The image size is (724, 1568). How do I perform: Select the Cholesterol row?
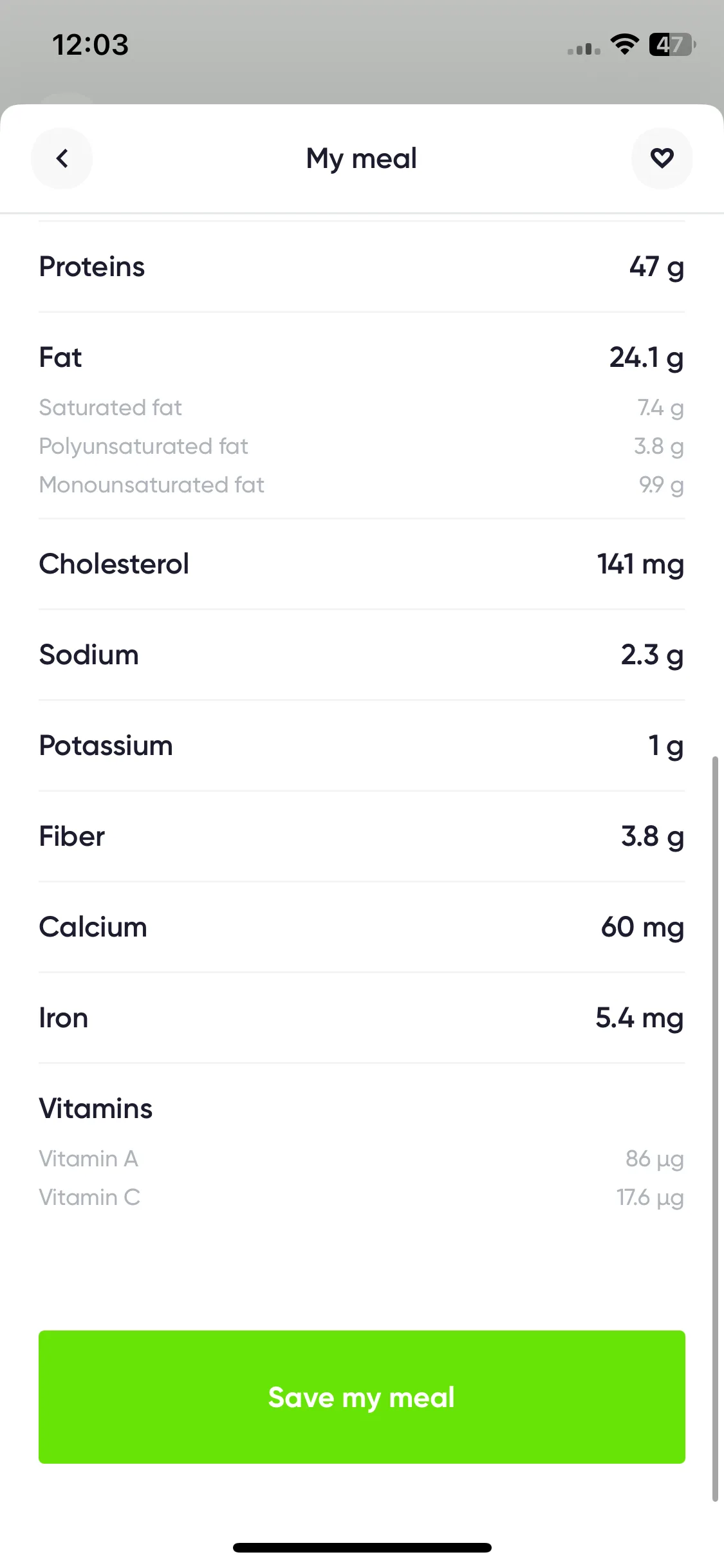(x=362, y=564)
